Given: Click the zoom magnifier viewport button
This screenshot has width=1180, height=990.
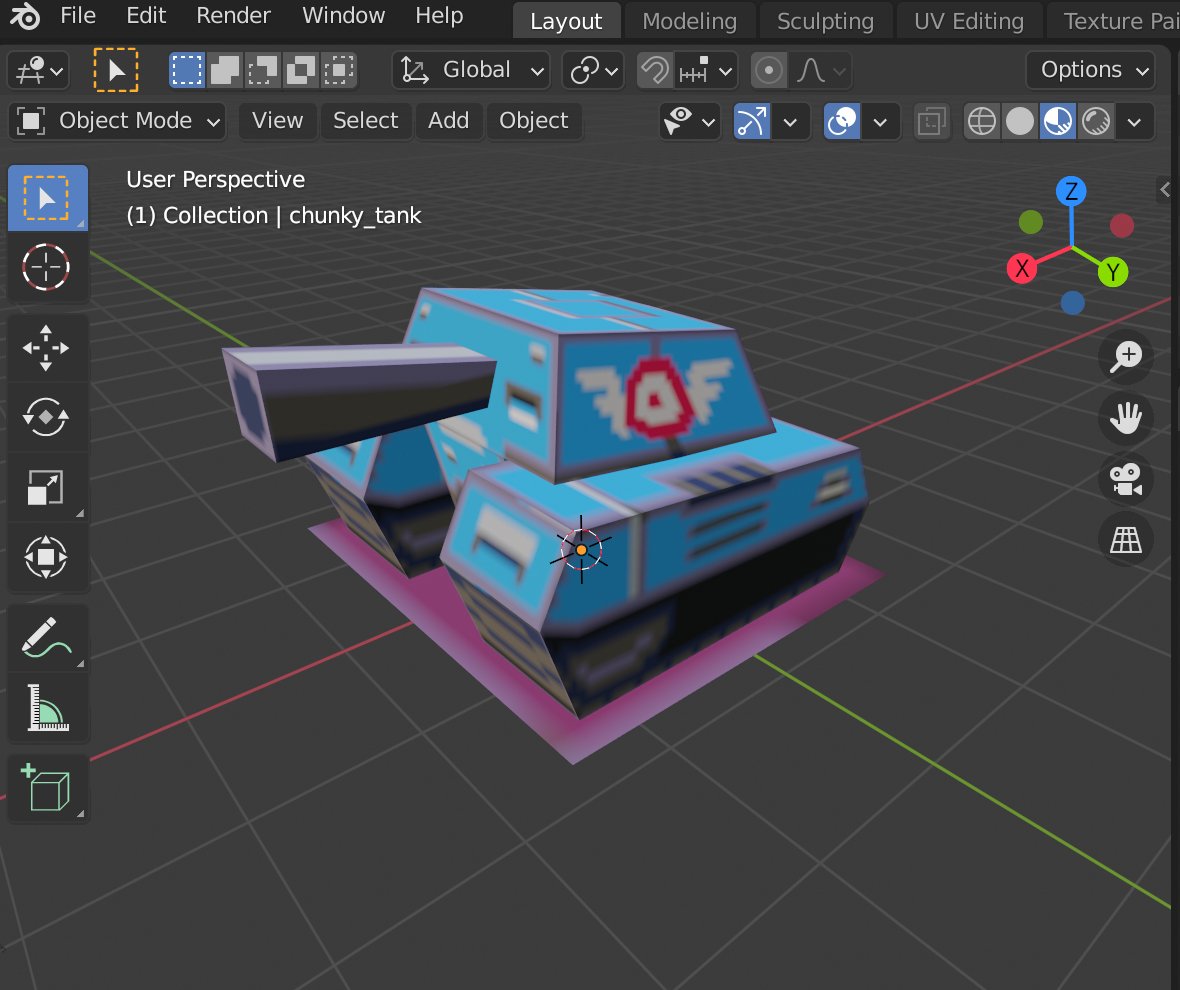Looking at the screenshot, I should pos(1126,356).
